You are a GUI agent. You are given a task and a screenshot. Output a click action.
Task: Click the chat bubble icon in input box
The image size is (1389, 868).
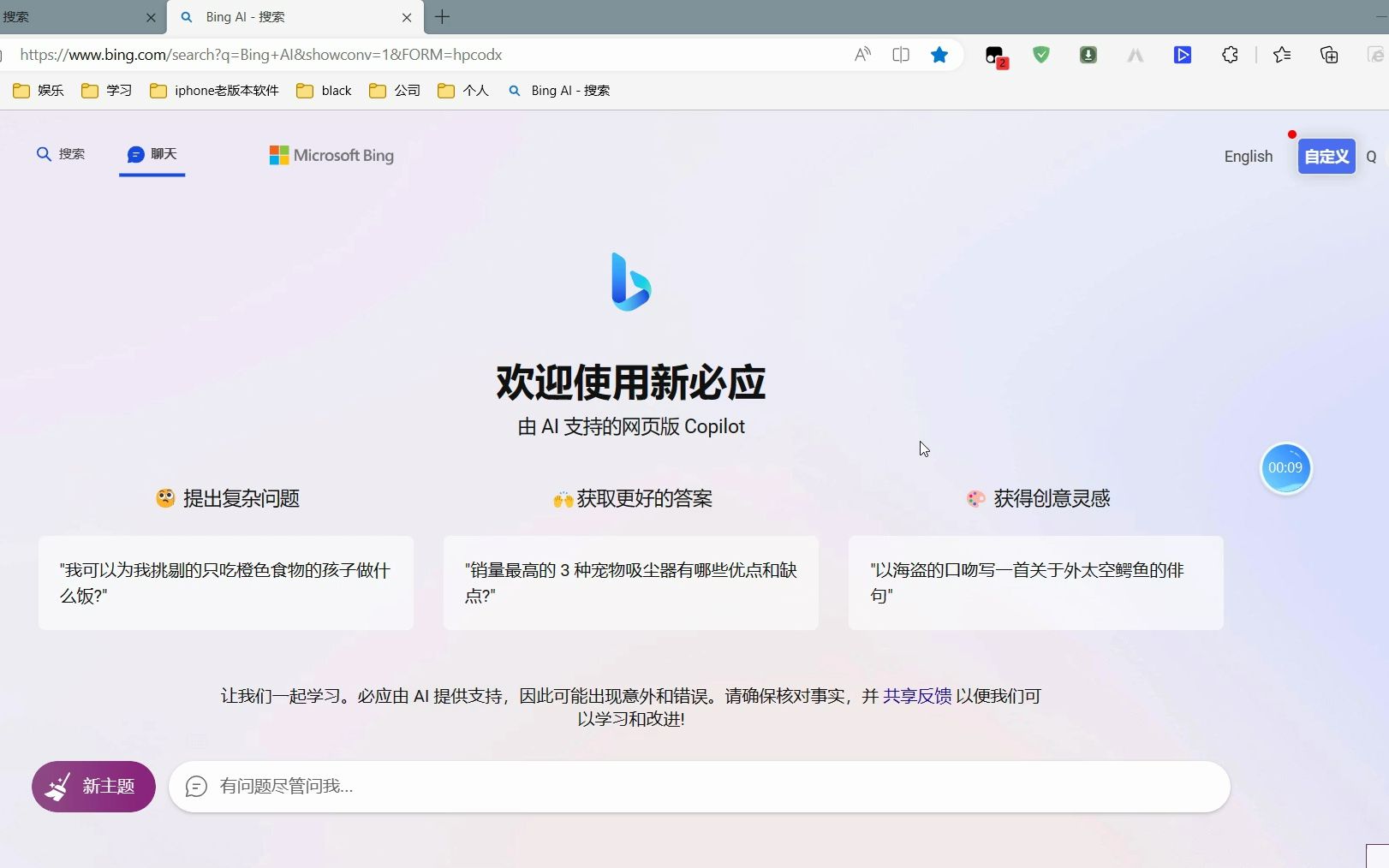click(x=196, y=786)
